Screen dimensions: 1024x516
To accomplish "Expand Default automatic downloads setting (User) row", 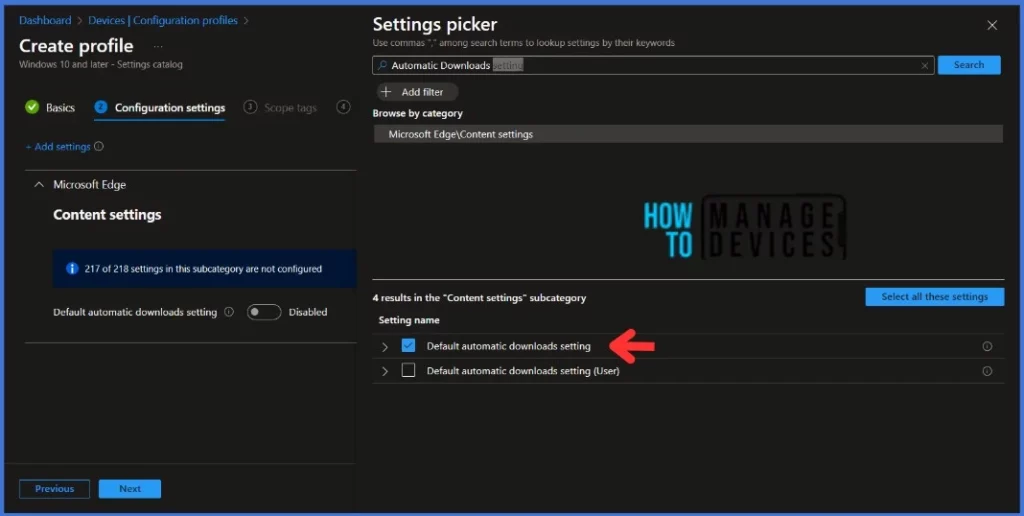I will (x=385, y=371).
